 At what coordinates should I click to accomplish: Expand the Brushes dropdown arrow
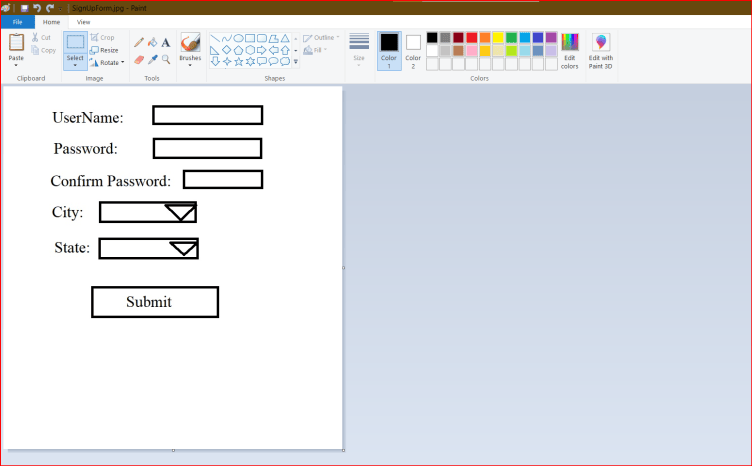tap(190, 65)
